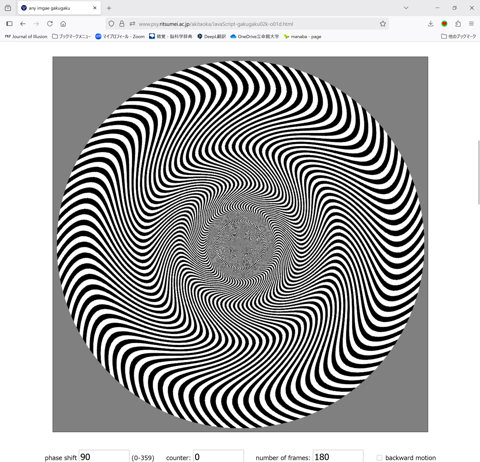Open the DeepL翻訳 bookmark
The image size is (480, 462).
click(211, 36)
